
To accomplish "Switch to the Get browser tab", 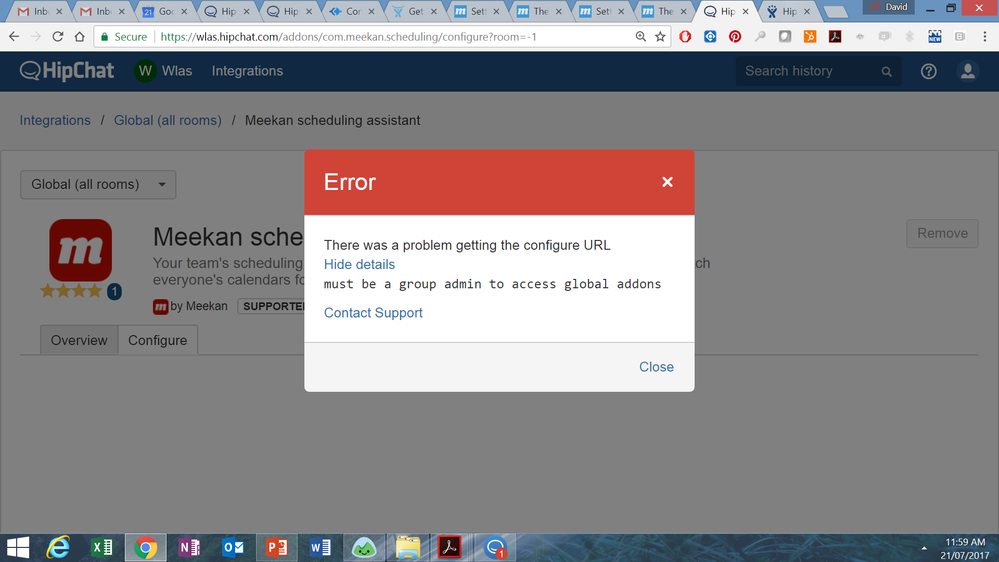I will pos(413,11).
